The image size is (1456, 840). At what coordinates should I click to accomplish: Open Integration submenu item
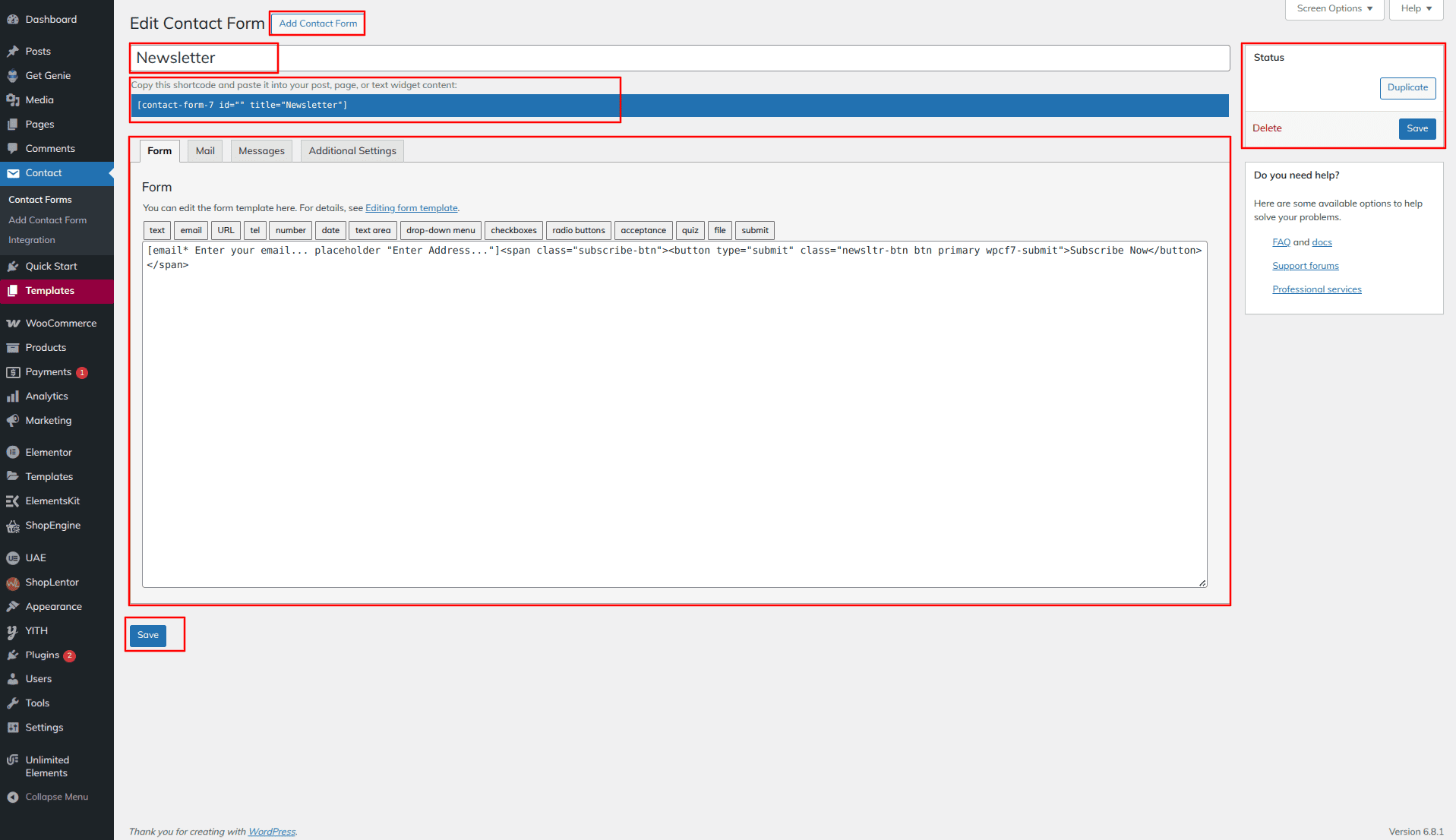(32, 240)
